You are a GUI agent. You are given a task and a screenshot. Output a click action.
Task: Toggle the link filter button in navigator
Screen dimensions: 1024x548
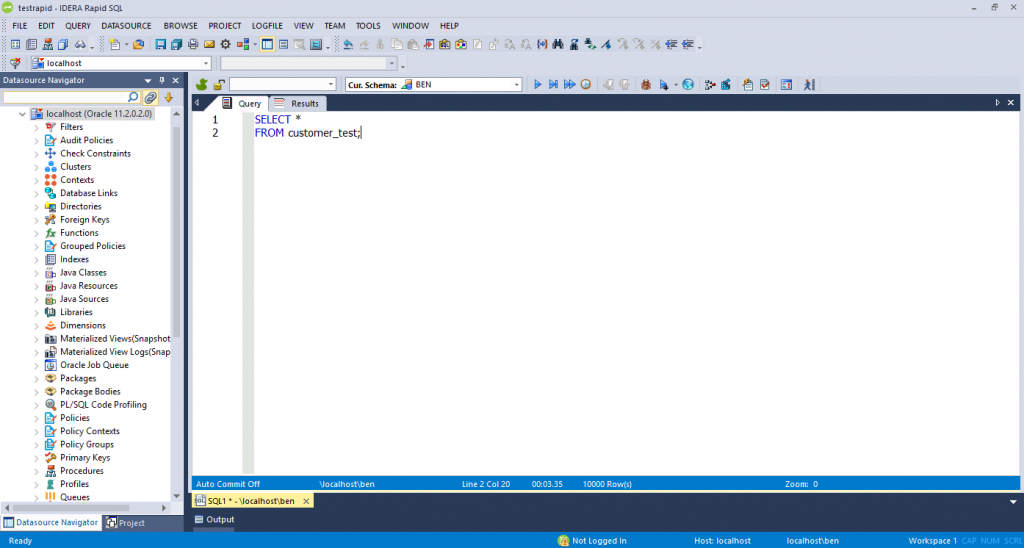click(151, 98)
